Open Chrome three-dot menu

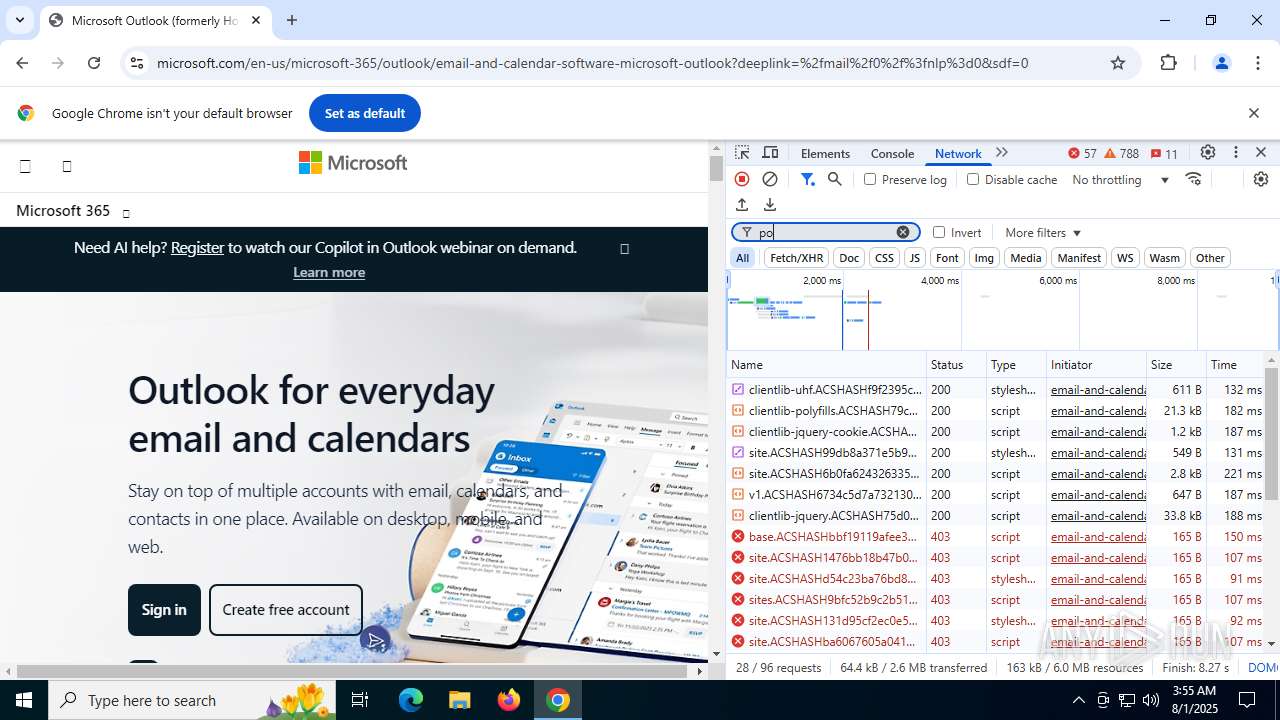(x=1258, y=63)
